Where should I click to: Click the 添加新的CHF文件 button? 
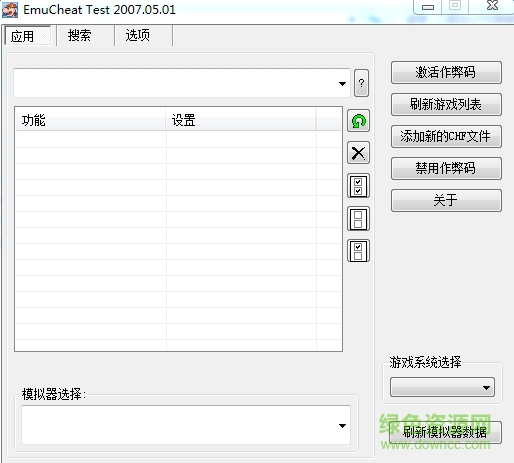(446, 136)
